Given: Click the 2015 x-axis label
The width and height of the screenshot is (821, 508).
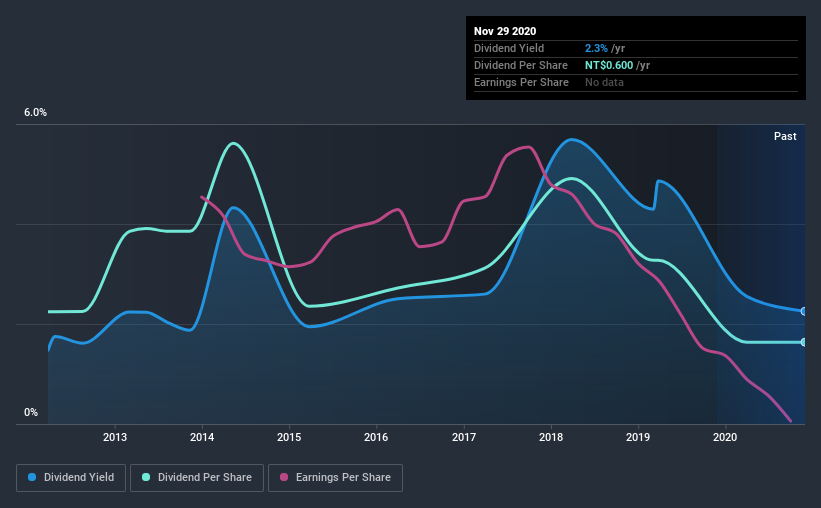Looking at the screenshot, I should click(x=289, y=437).
